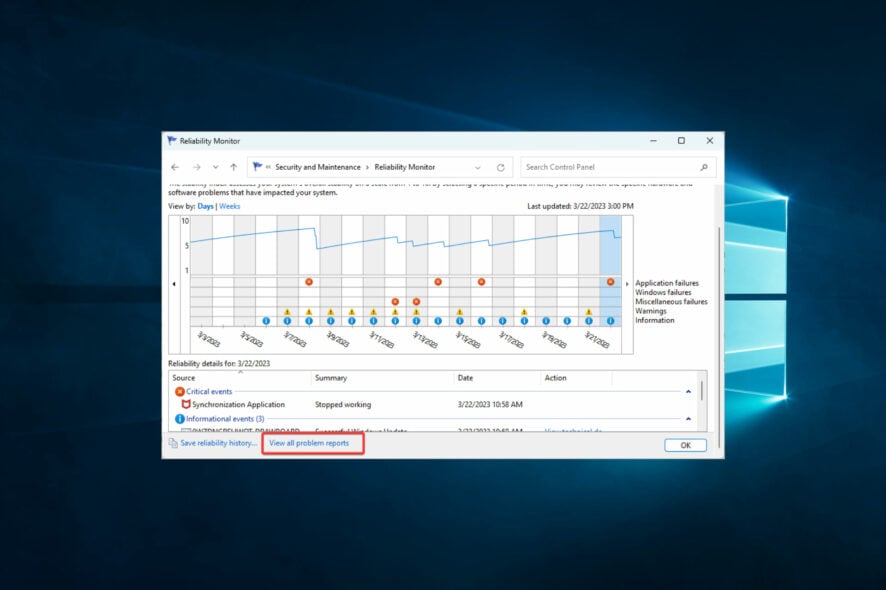Image resolution: width=886 pixels, height=590 pixels.
Task: Click the 'Miscellaneous failures' row label
Action: point(671,302)
